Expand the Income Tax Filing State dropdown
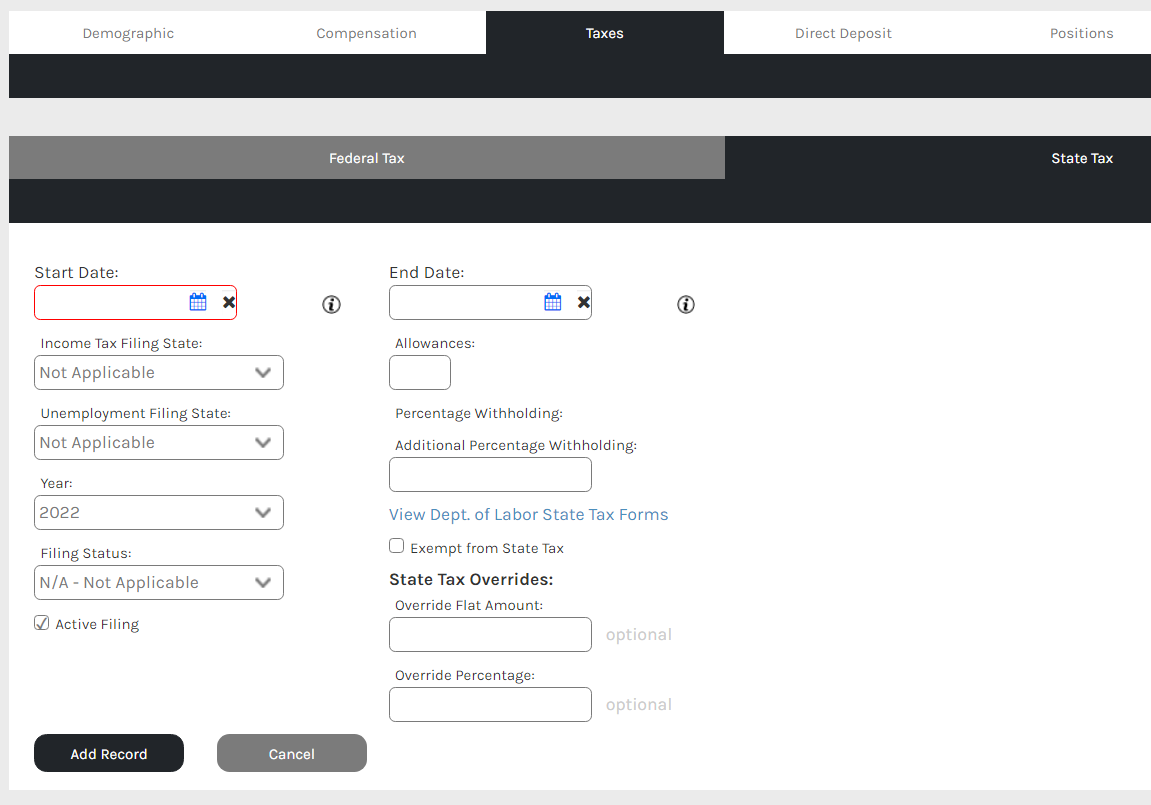The width and height of the screenshot is (1151, 805). (159, 373)
